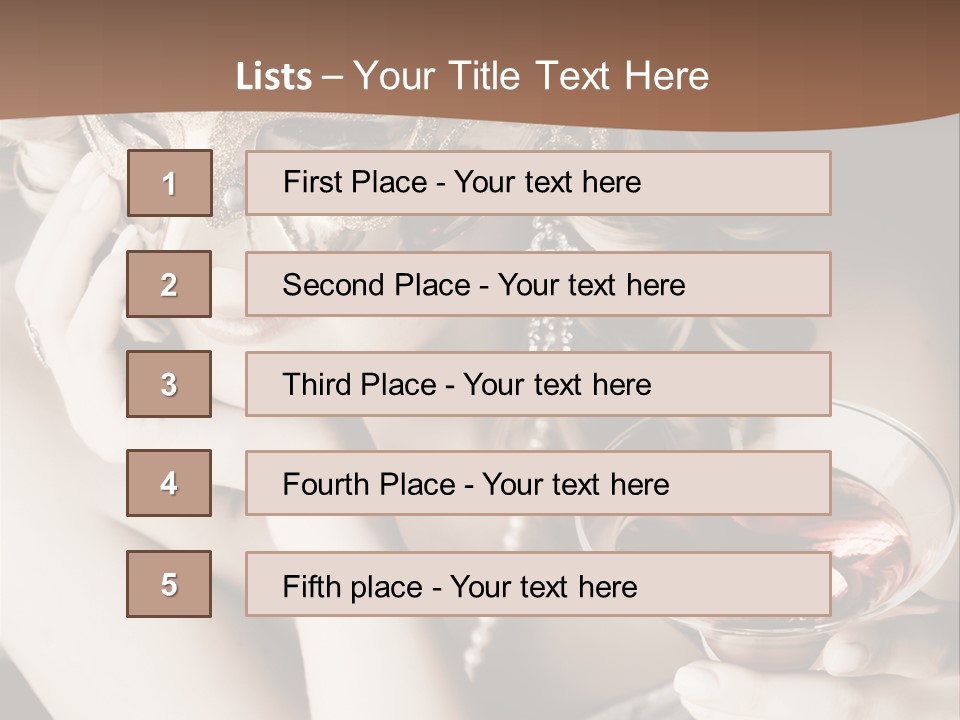This screenshot has height=720, width=960.
Task: Click the number 5 box
Action: pyautogui.click(x=169, y=584)
